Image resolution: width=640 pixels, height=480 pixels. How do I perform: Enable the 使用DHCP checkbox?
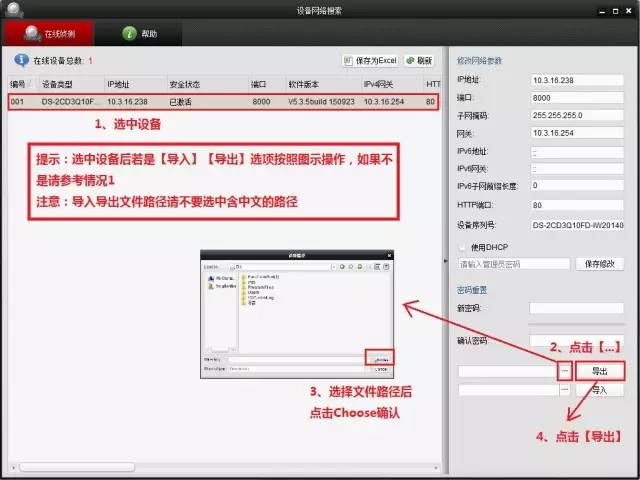(462, 246)
